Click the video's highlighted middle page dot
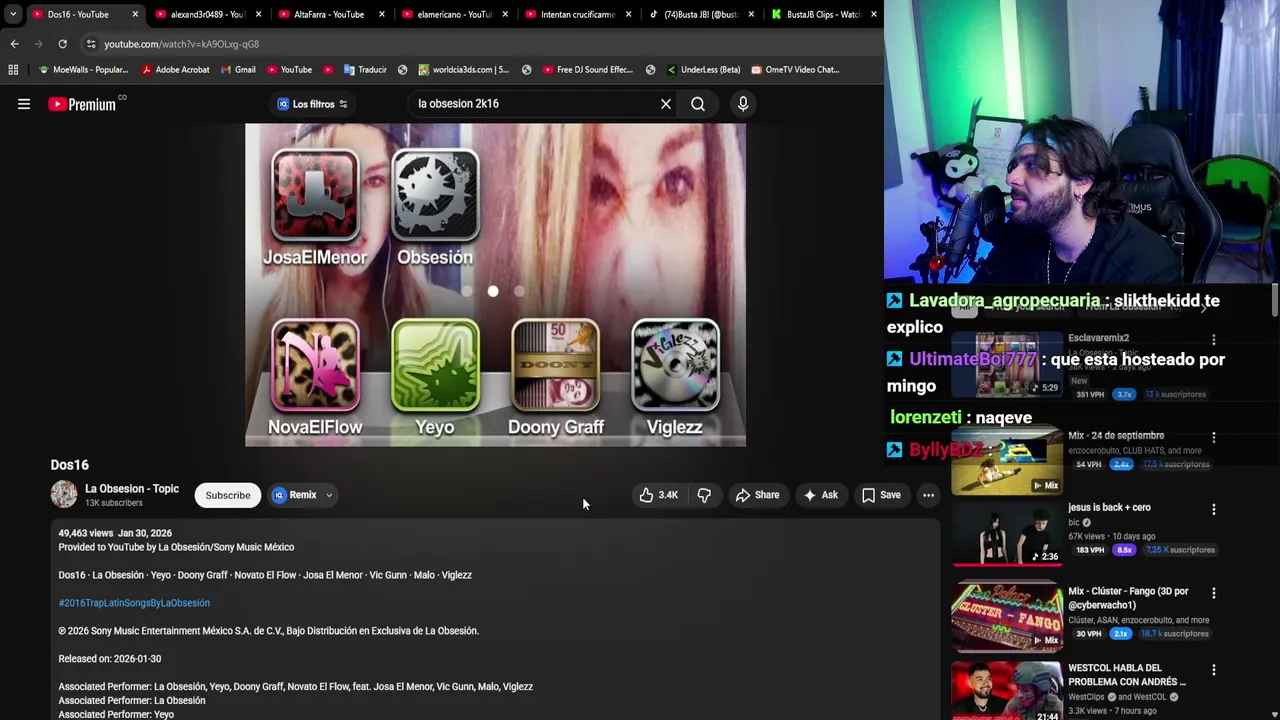The width and height of the screenshot is (1280, 720). coord(493,291)
